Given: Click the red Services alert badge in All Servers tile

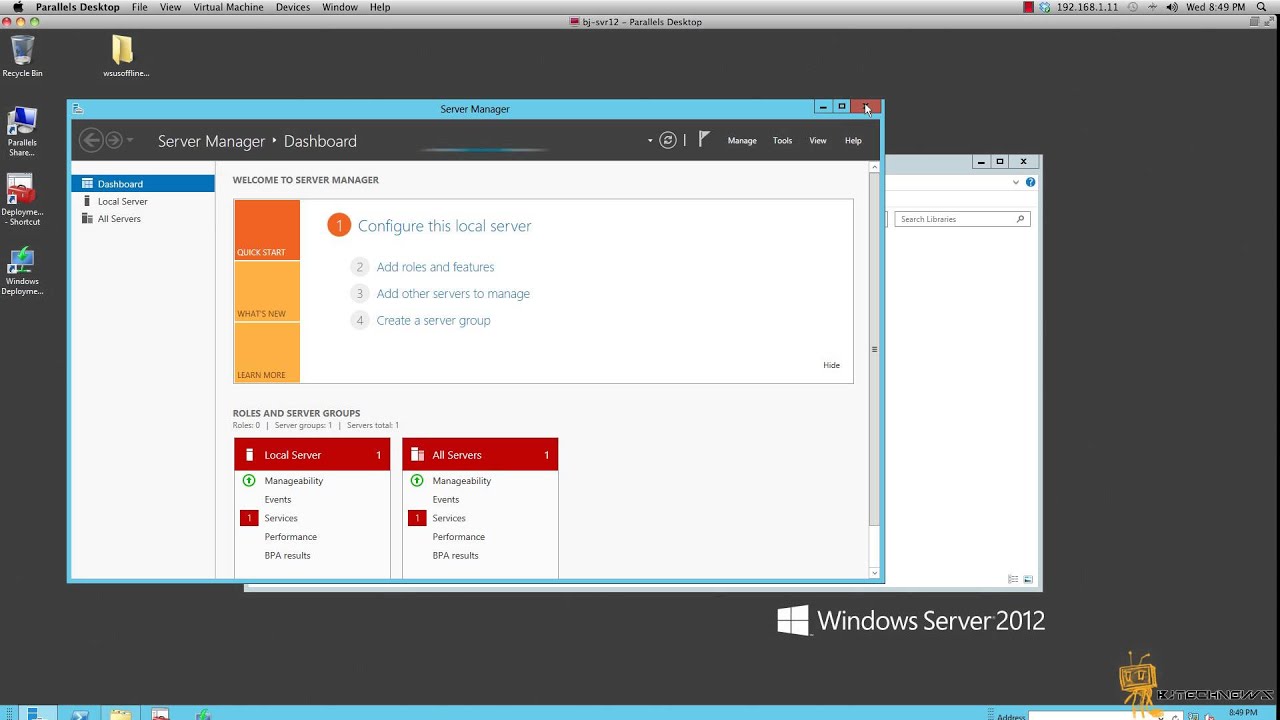Looking at the screenshot, I should point(417,518).
